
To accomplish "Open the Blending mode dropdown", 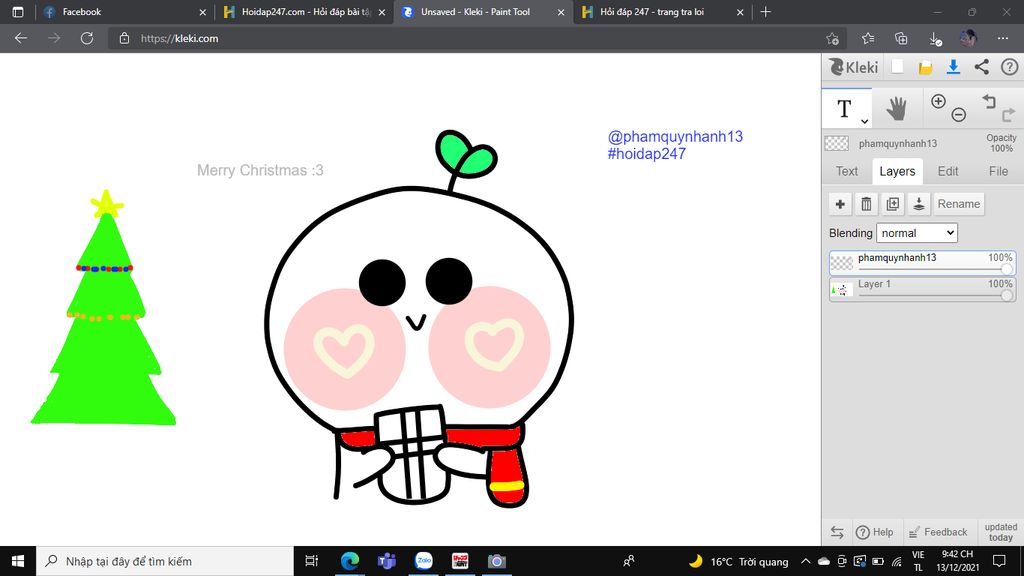I will 917,233.
